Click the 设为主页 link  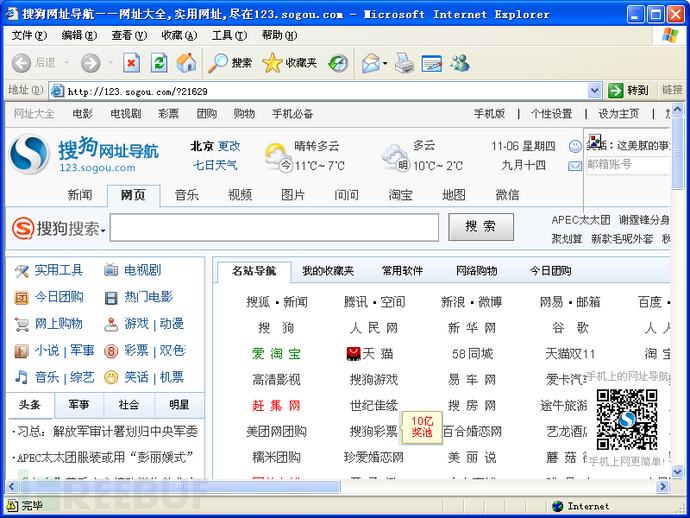pos(618,114)
